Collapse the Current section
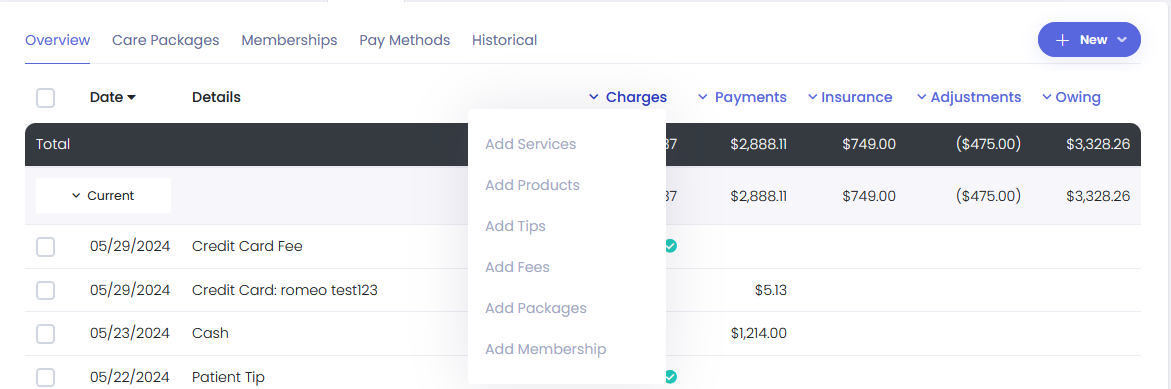This screenshot has height=389, width=1171. 103,196
